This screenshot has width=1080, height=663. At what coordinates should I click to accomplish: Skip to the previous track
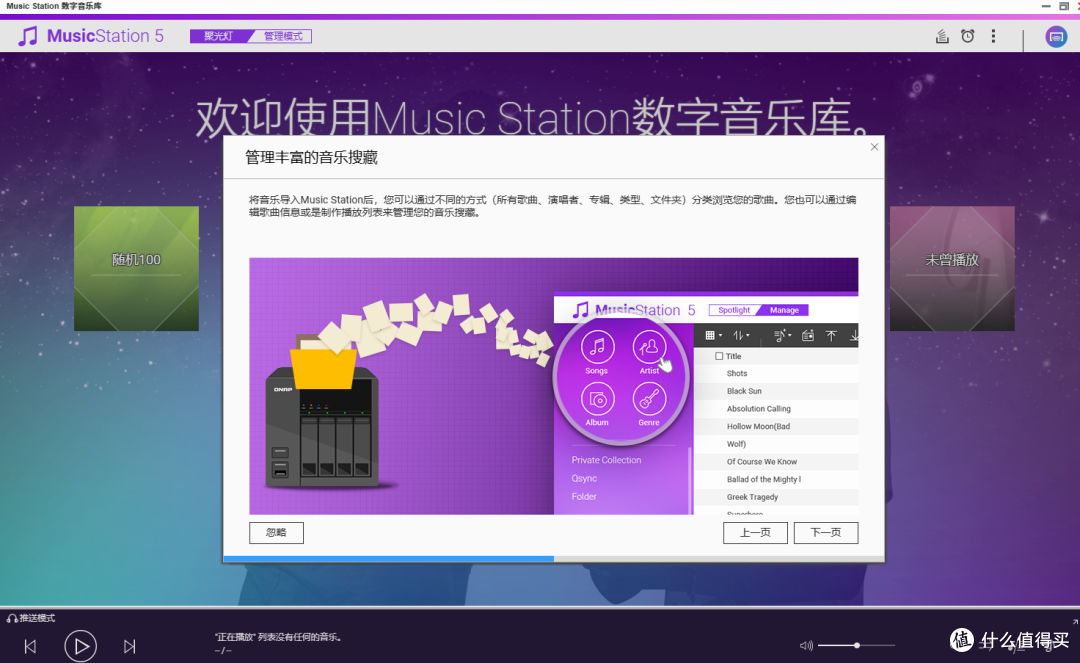click(x=30, y=646)
